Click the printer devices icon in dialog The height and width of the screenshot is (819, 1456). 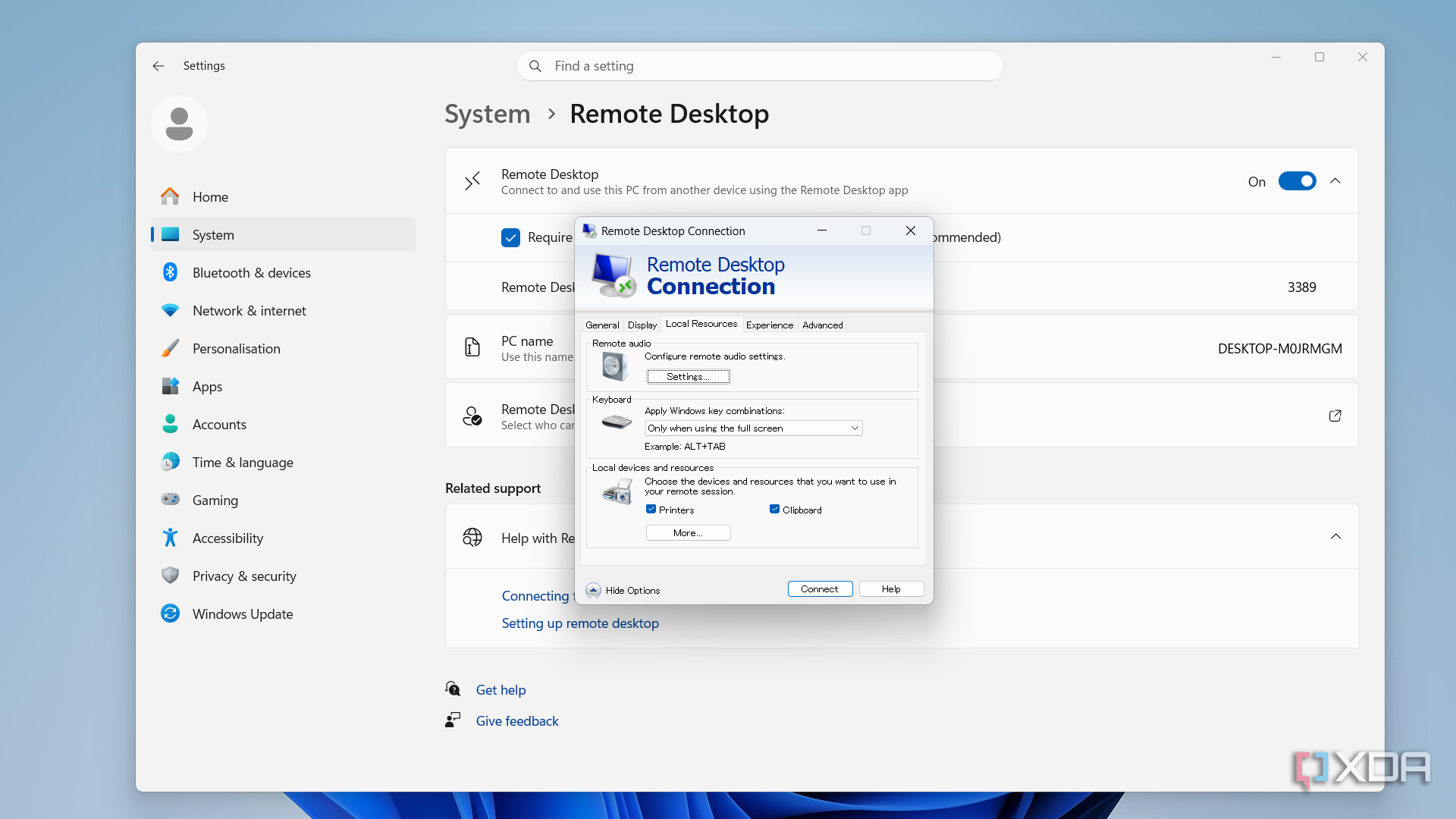point(617,492)
